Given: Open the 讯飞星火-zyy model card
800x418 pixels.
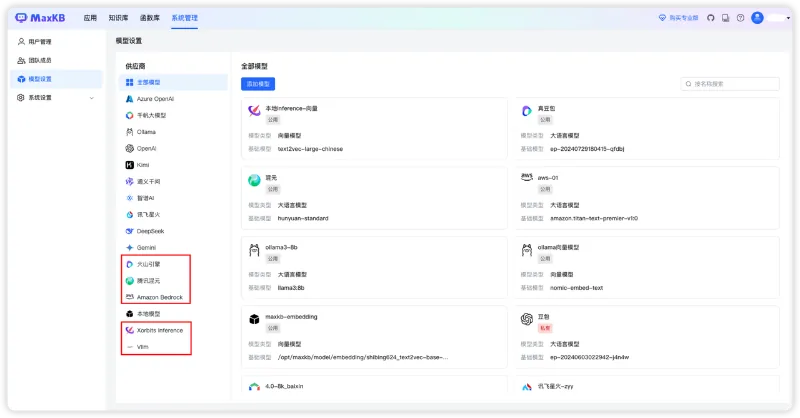Looking at the screenshot, I should coord(647,386).
